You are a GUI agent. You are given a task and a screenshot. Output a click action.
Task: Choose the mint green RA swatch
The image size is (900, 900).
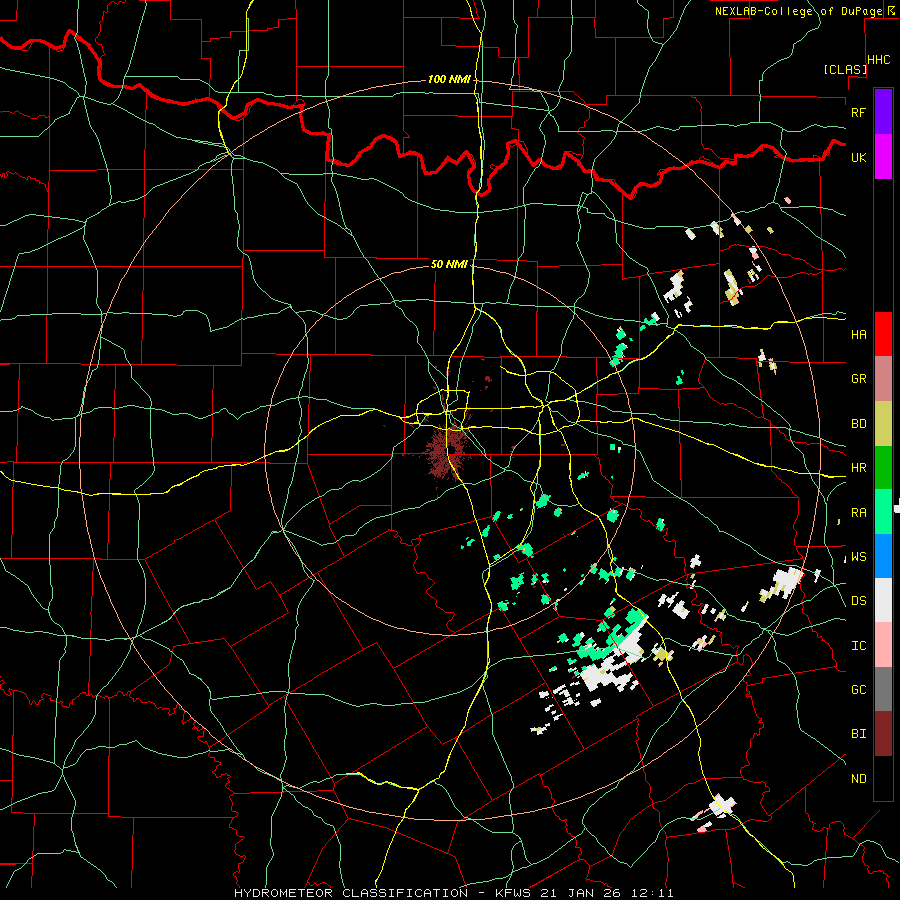[x=883, y=512]
